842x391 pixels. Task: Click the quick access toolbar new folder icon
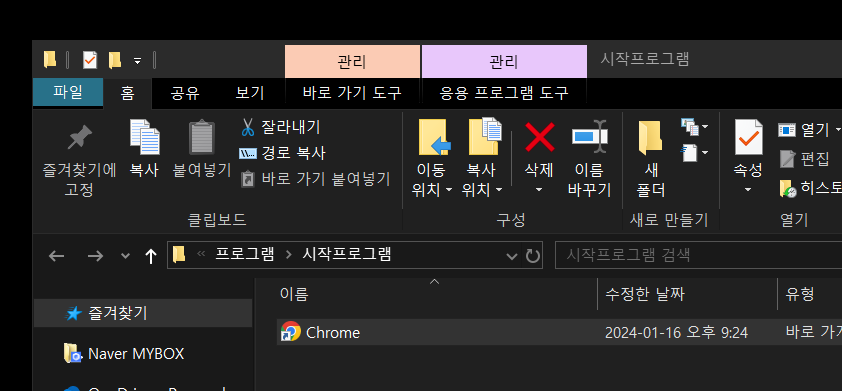(x=114, y=60)
